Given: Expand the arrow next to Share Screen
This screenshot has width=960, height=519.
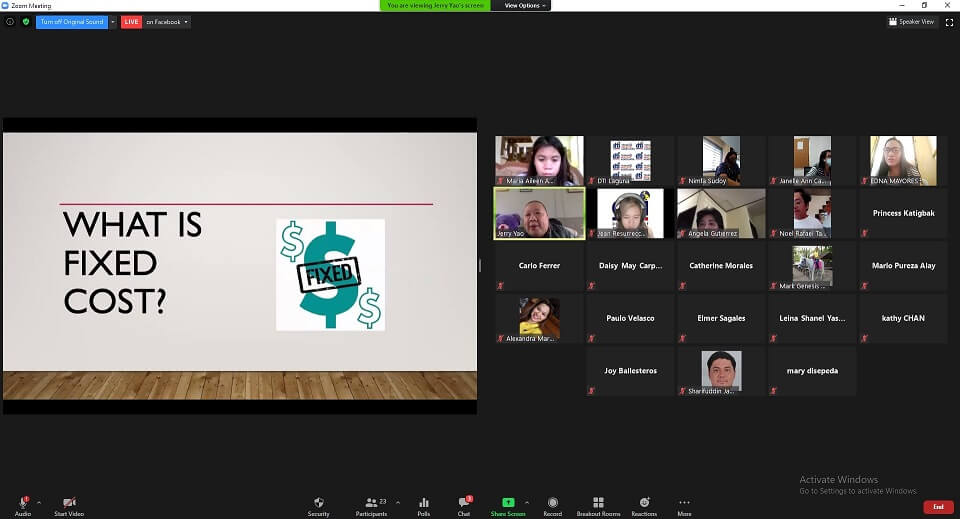Looking at the screenshot, I should pyautogui.click(x=527, y=502).
